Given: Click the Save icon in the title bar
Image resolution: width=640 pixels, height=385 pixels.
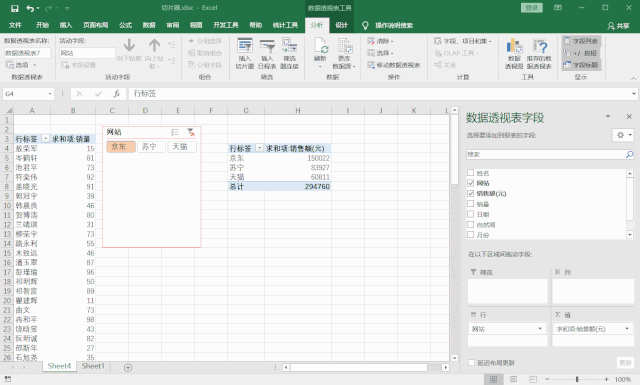Looking at the screenshot, I should [14, 8].
